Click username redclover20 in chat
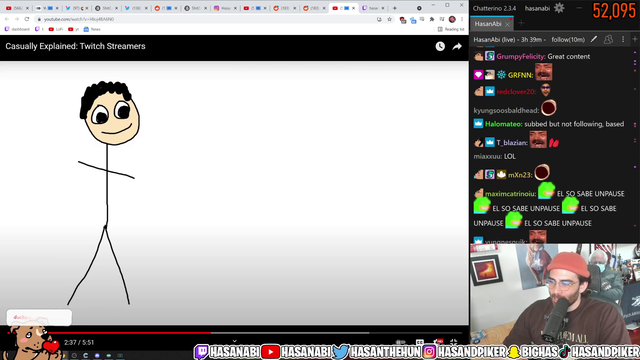 click(x=516, y=92)
